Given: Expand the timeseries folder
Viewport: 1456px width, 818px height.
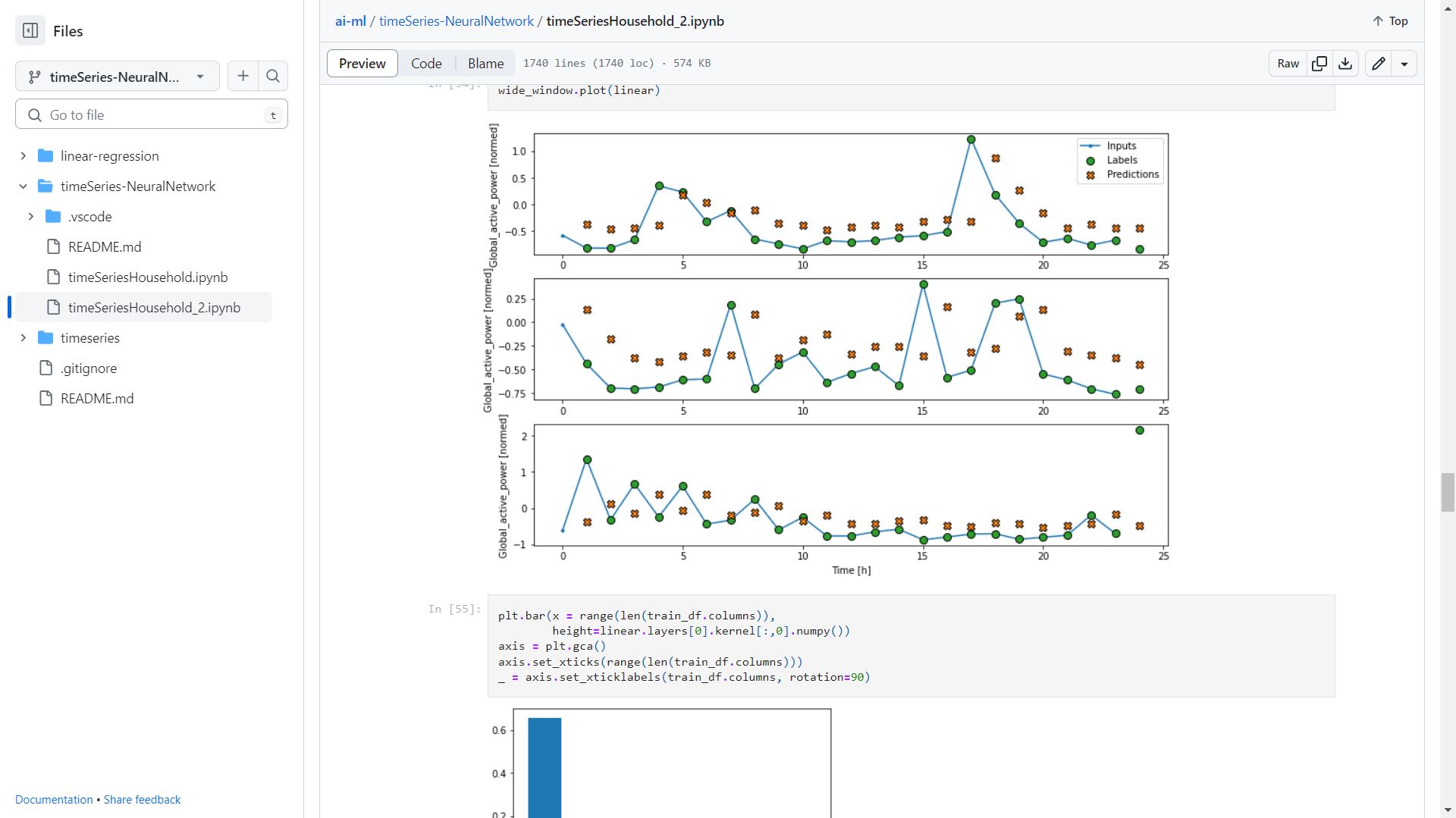Looking at the screenshot, I should [24, 338].
